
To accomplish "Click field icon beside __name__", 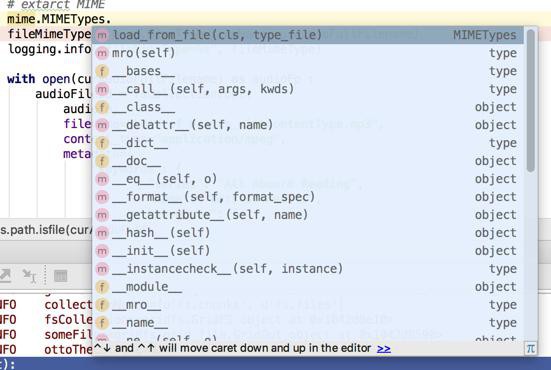I will pos(102,323).
